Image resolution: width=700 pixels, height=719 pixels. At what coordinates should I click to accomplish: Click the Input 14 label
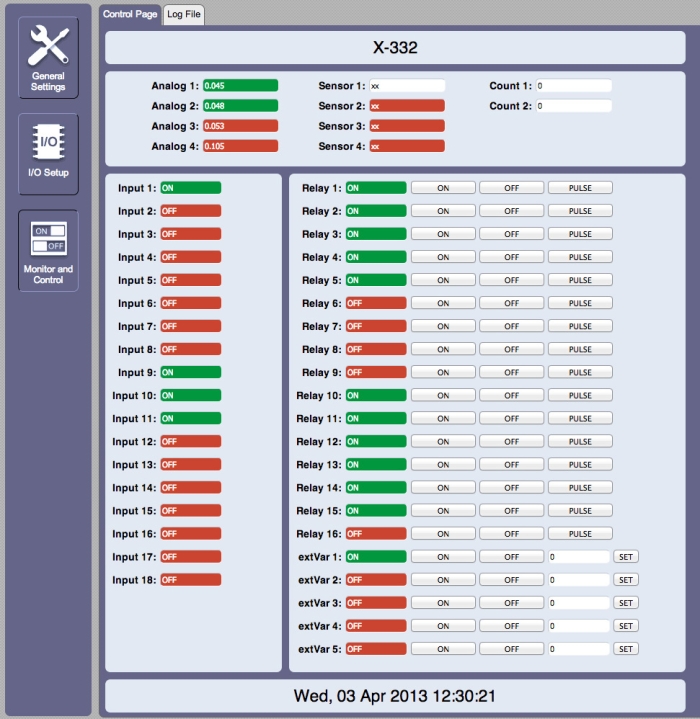click(x=134, y=487)
